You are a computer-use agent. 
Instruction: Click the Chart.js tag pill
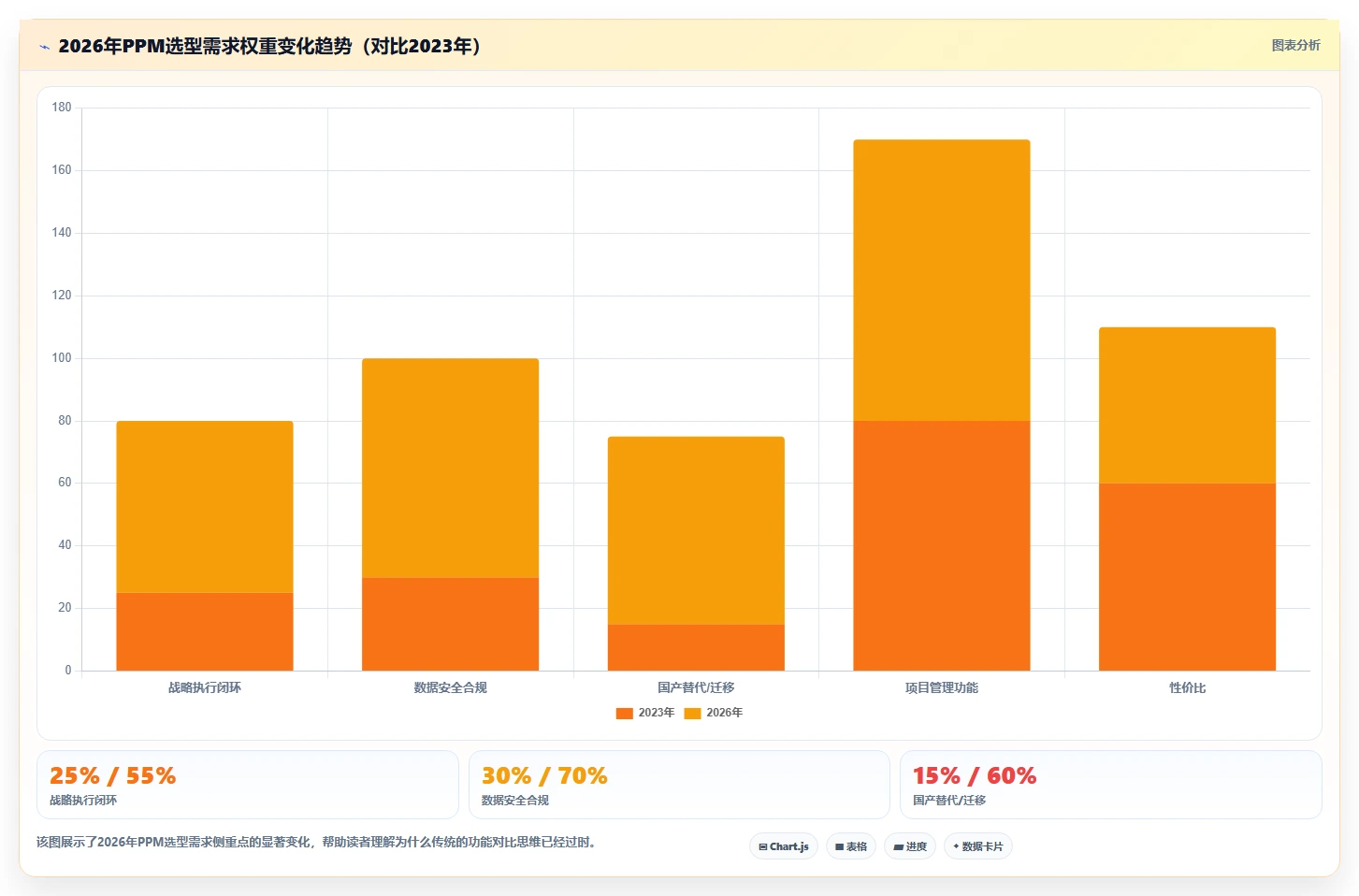point(784,846)
